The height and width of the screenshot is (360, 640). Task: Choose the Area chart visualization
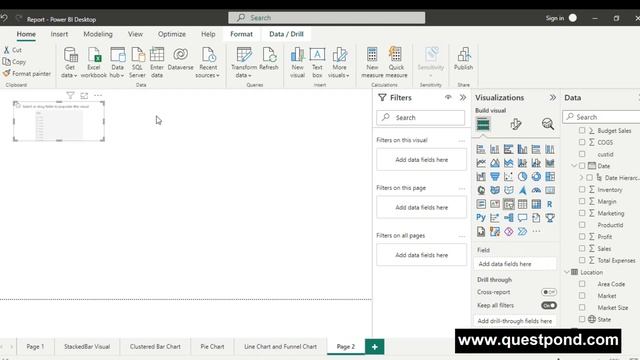click(x=495, y=163)
